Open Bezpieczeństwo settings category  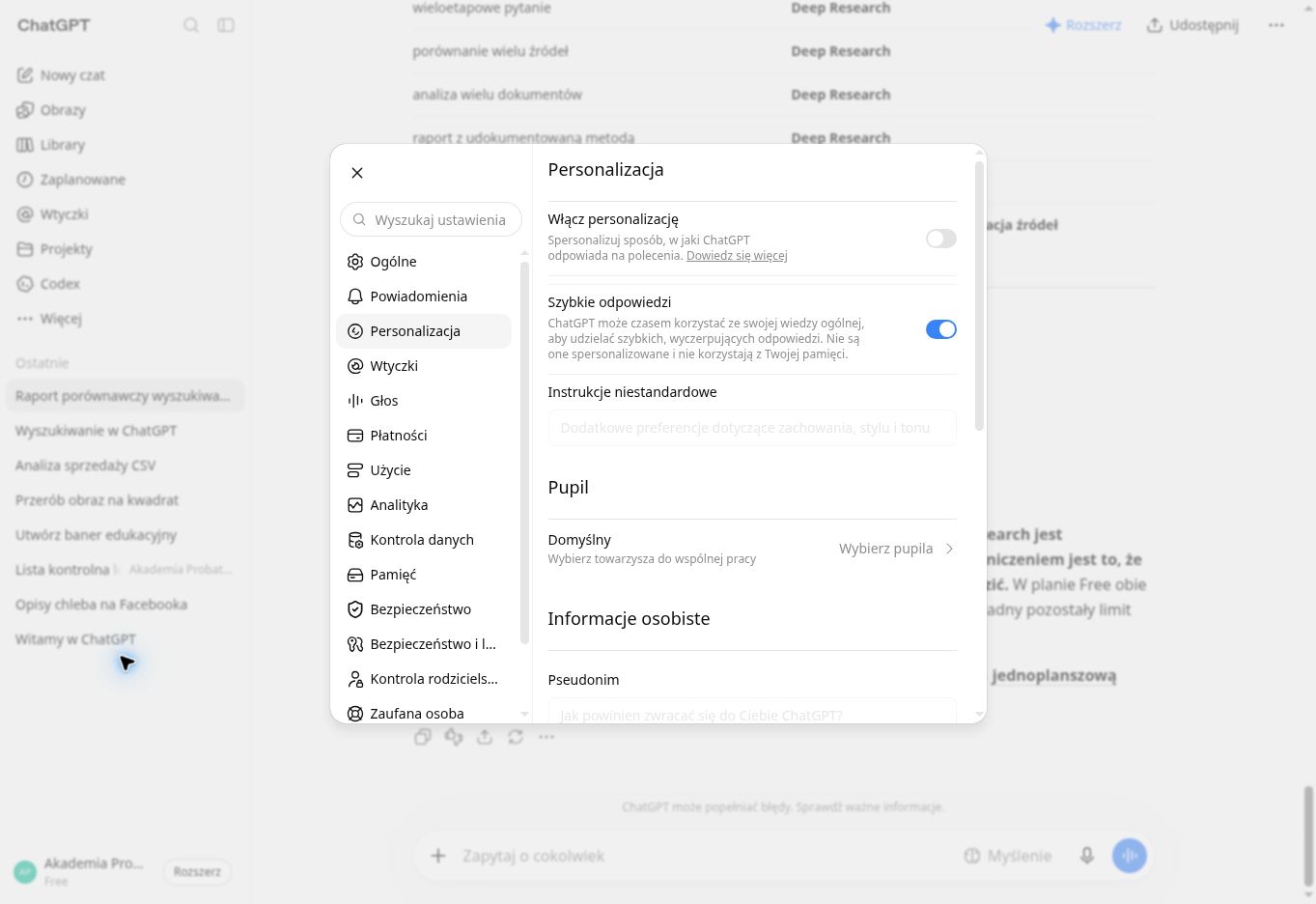(424, 609)
